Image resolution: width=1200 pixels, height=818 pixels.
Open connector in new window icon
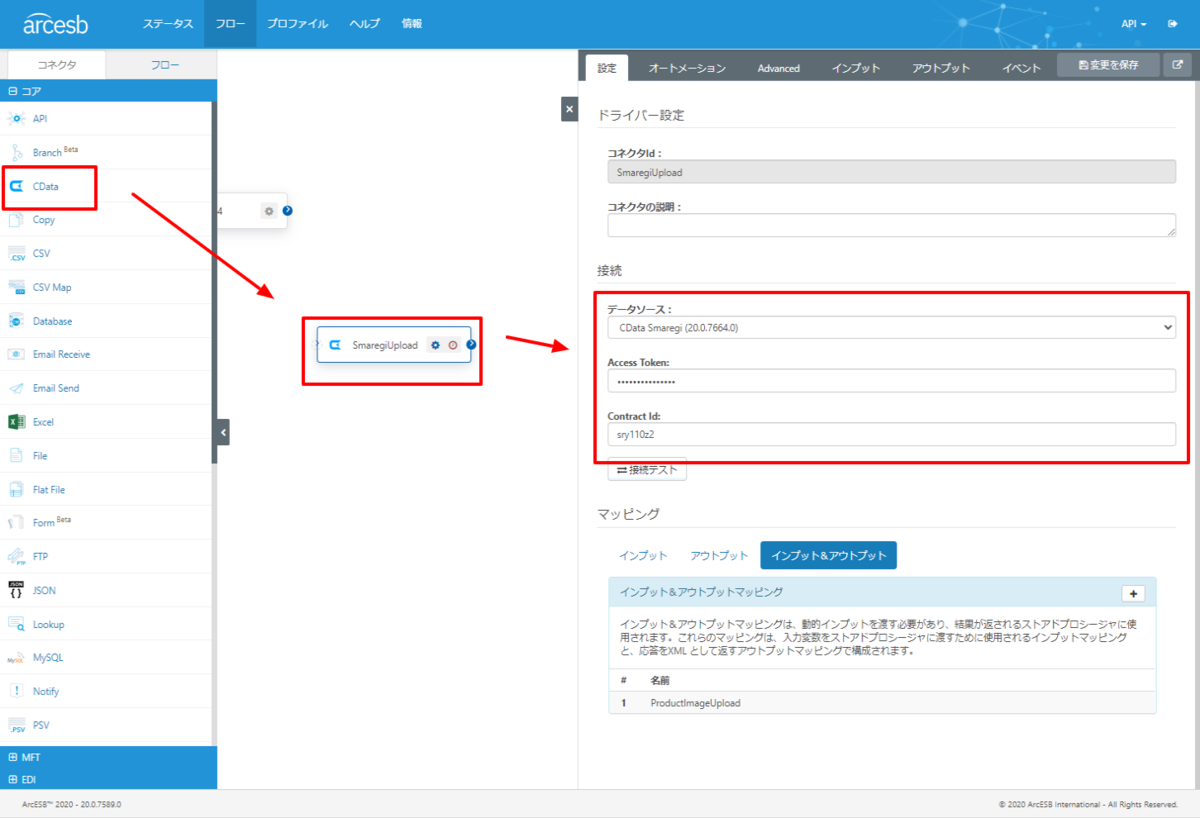click(1177, 65)
